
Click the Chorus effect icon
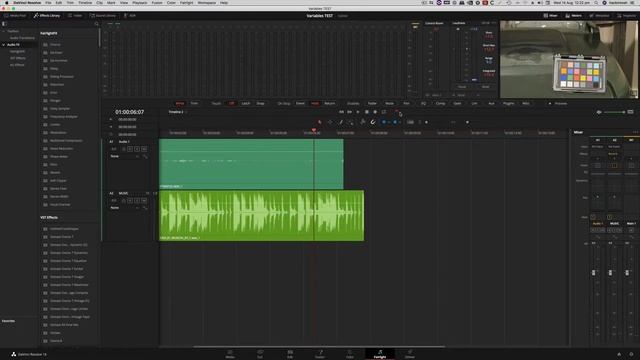click(x=45, y=44)
